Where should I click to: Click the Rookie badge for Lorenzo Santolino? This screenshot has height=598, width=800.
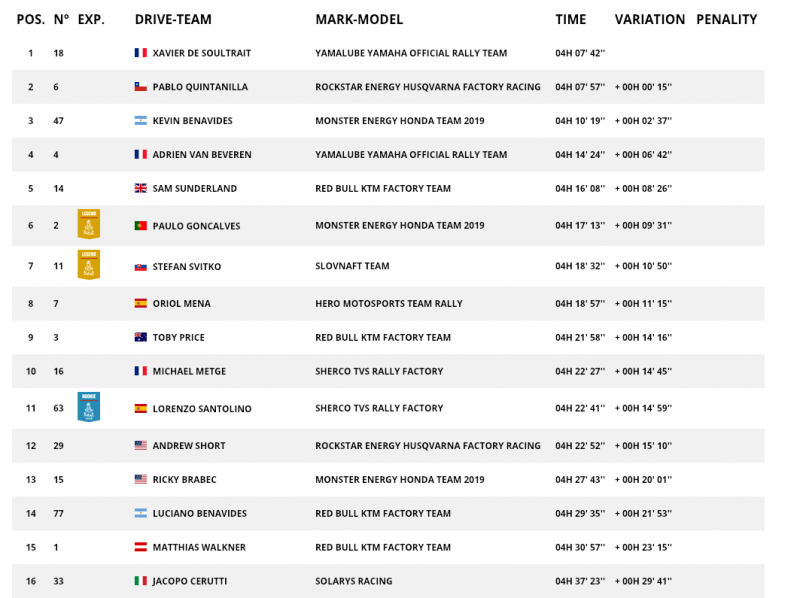pyautogui.click(x=89, y=407)
